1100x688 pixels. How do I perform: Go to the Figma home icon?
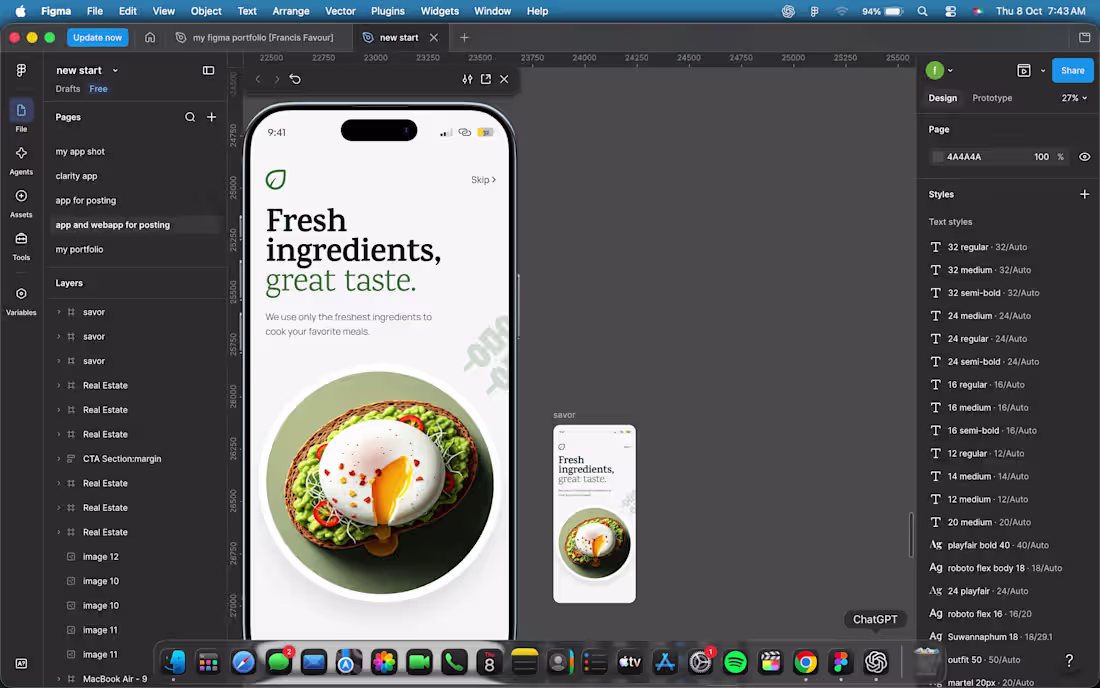click(150, 37)
